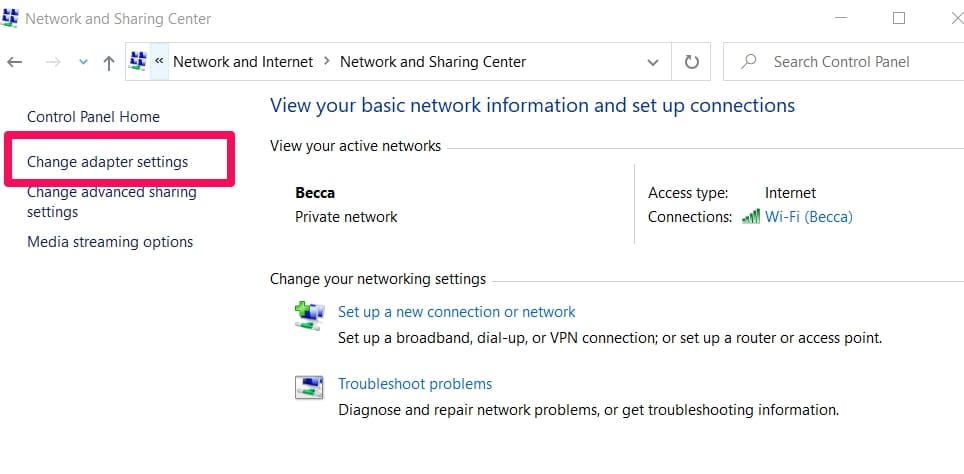The image size is (964, 474).
Task: Open Media streaming options
Action: [110, 242]
